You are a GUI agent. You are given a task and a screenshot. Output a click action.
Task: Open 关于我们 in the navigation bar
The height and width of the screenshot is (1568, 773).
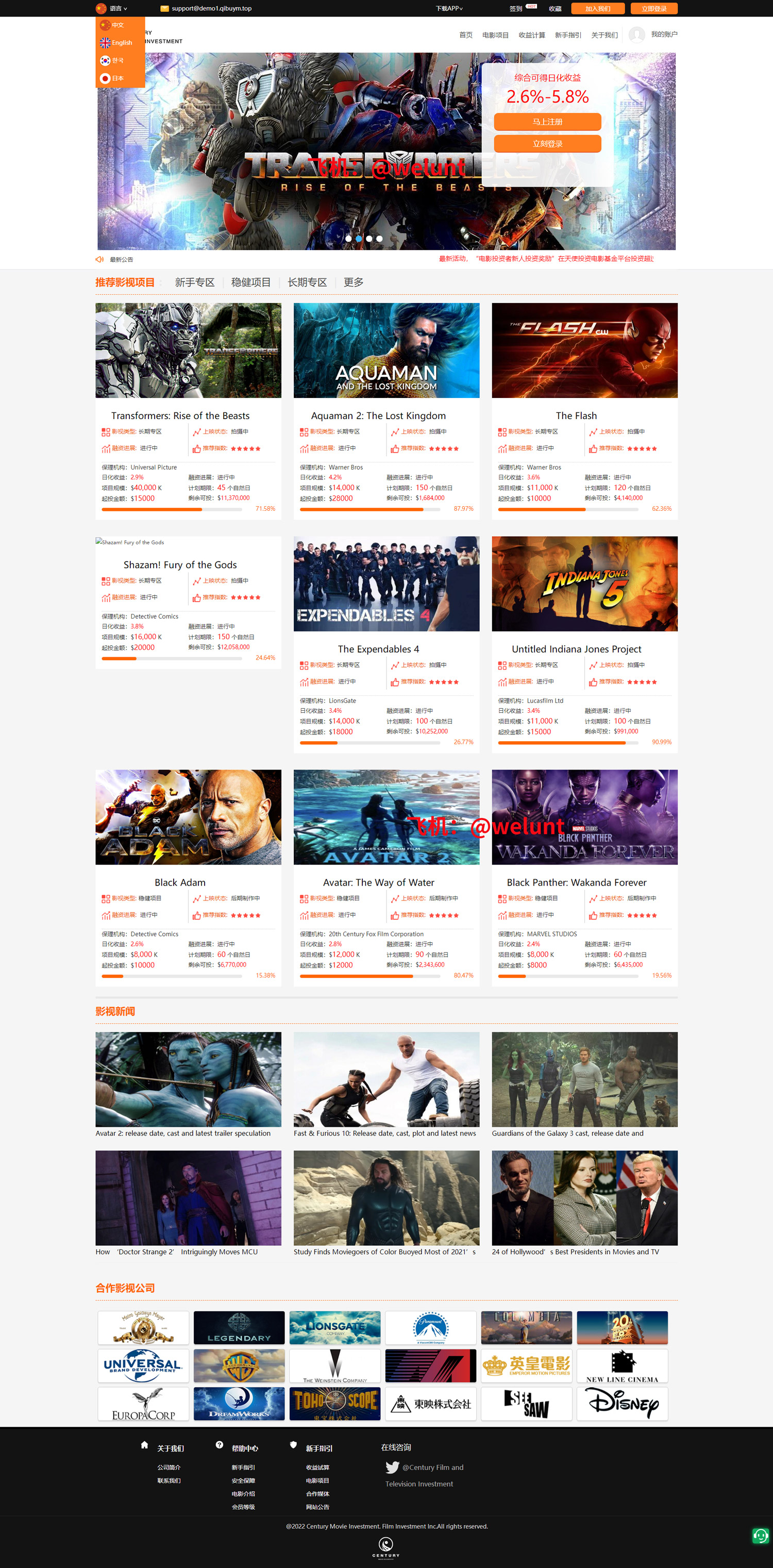[x=604, y=35]
